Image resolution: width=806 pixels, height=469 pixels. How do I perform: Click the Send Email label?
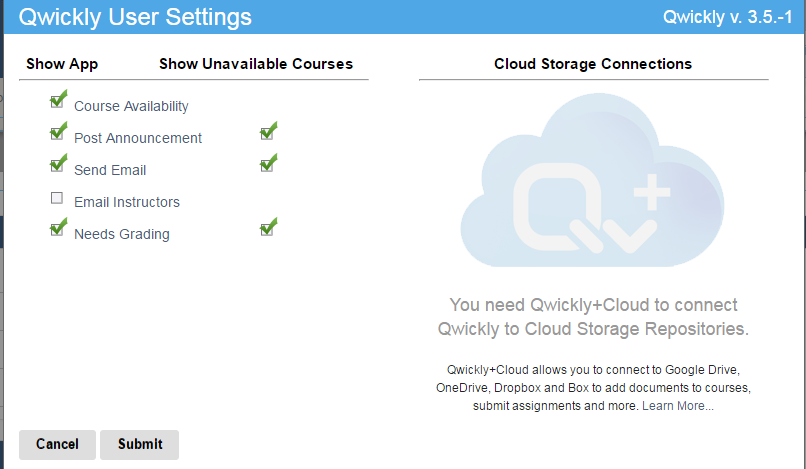[110, 170]
